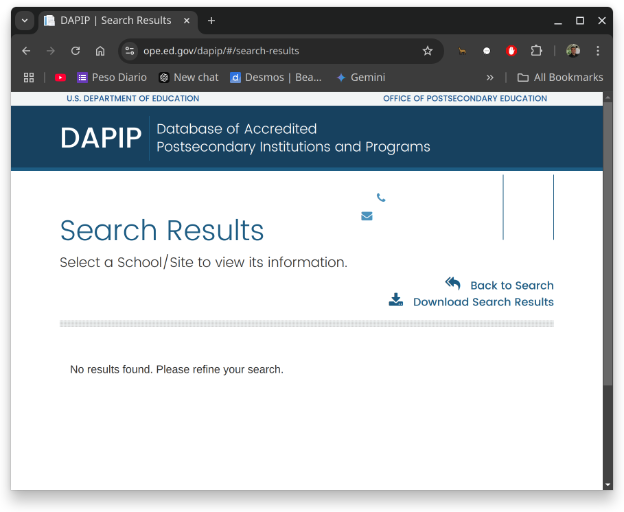
Task: Click the phone contact icon
Action: (x=381, y=197)
